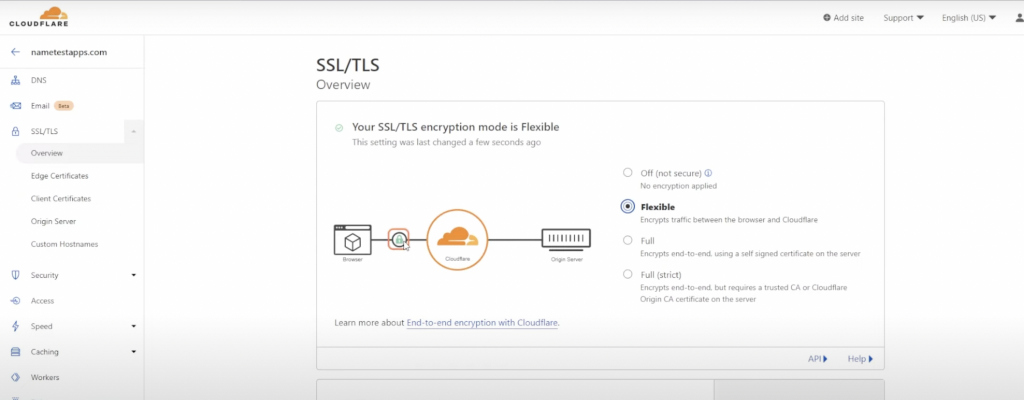
Task: Click the Speed lightning bolt icon
Action: coord(16,326)
